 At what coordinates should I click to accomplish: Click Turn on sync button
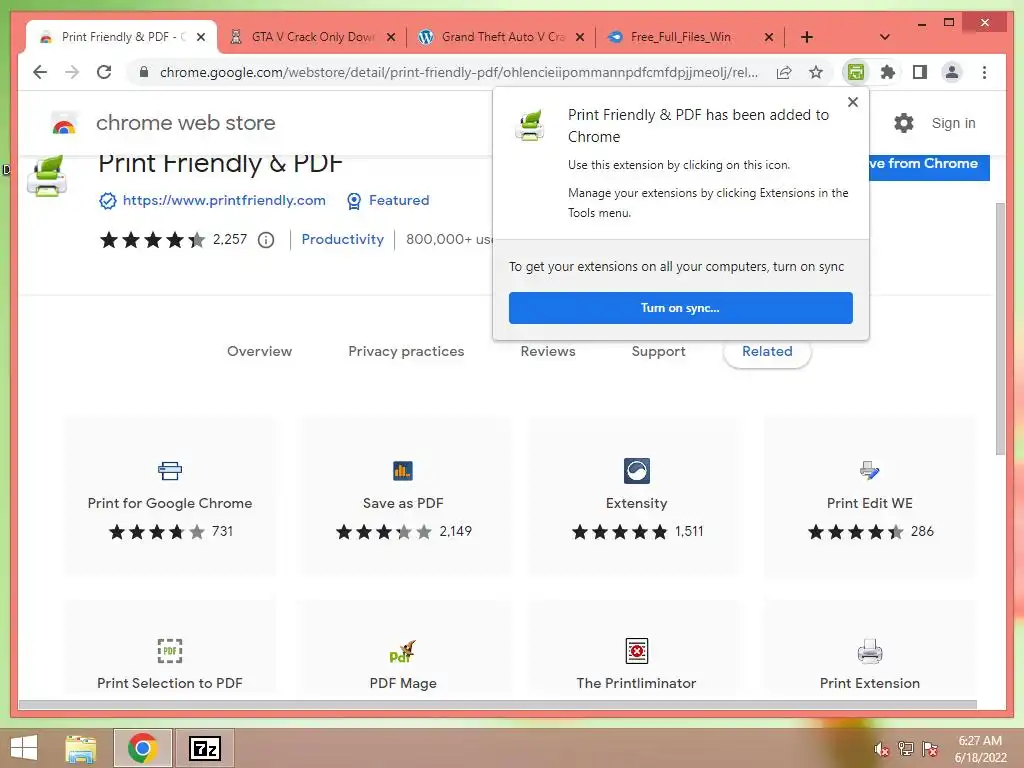[x=680, y=308]
